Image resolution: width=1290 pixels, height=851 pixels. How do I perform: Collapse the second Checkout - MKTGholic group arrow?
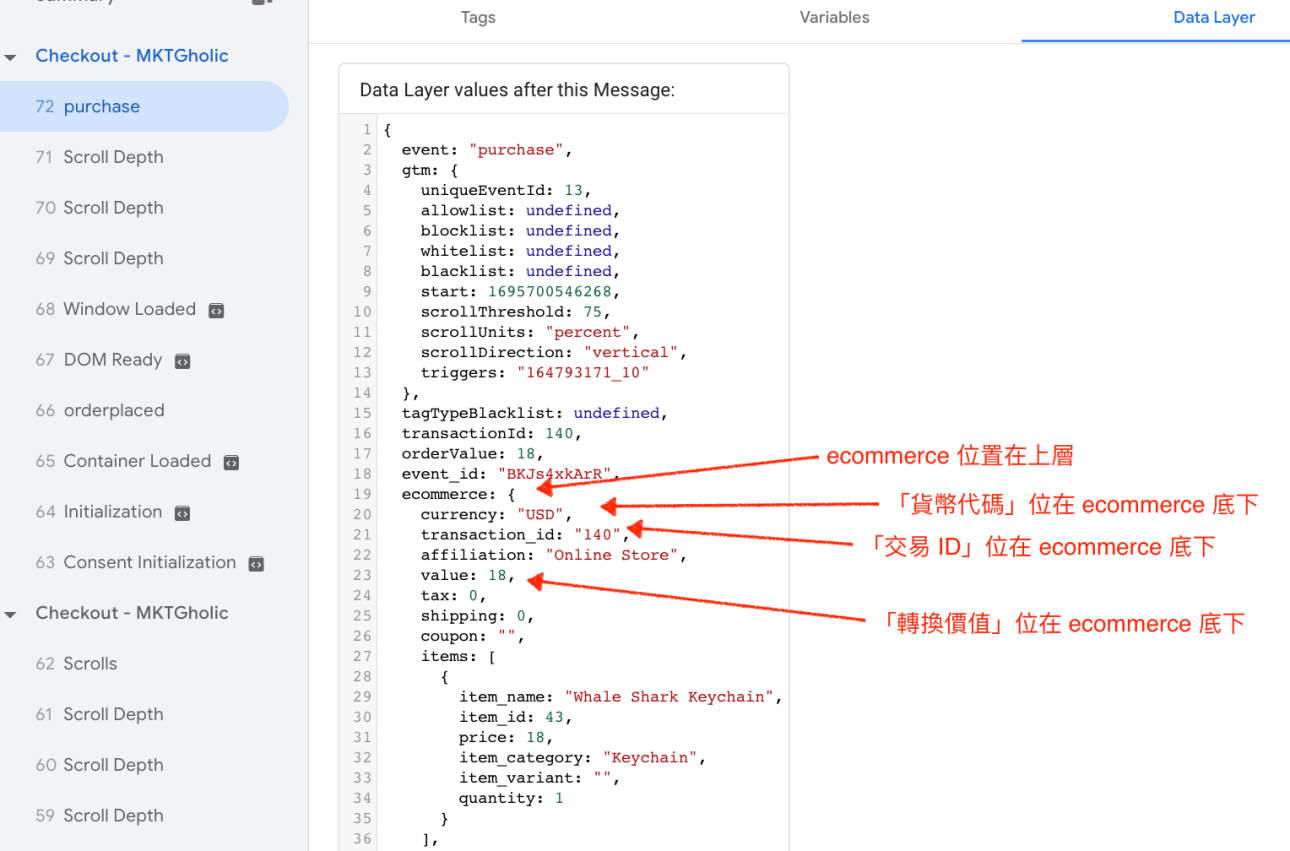[10, 614]
